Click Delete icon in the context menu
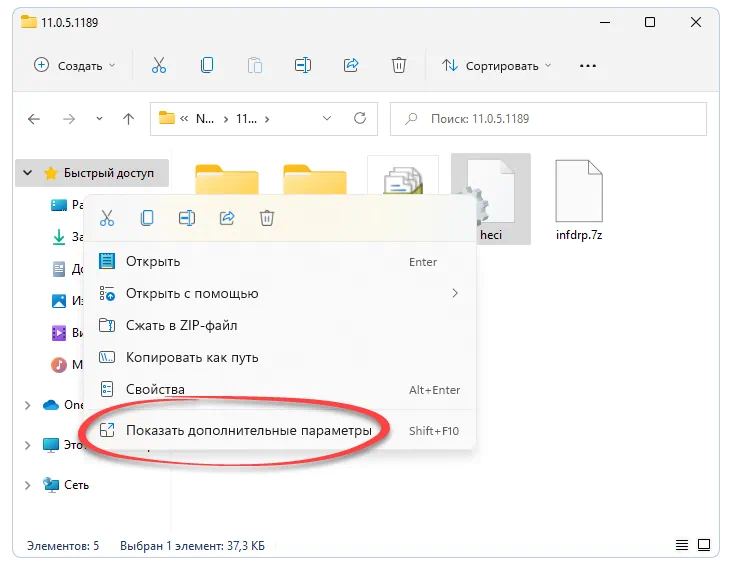This screenshot has width=730, height=567. (267, 218)
